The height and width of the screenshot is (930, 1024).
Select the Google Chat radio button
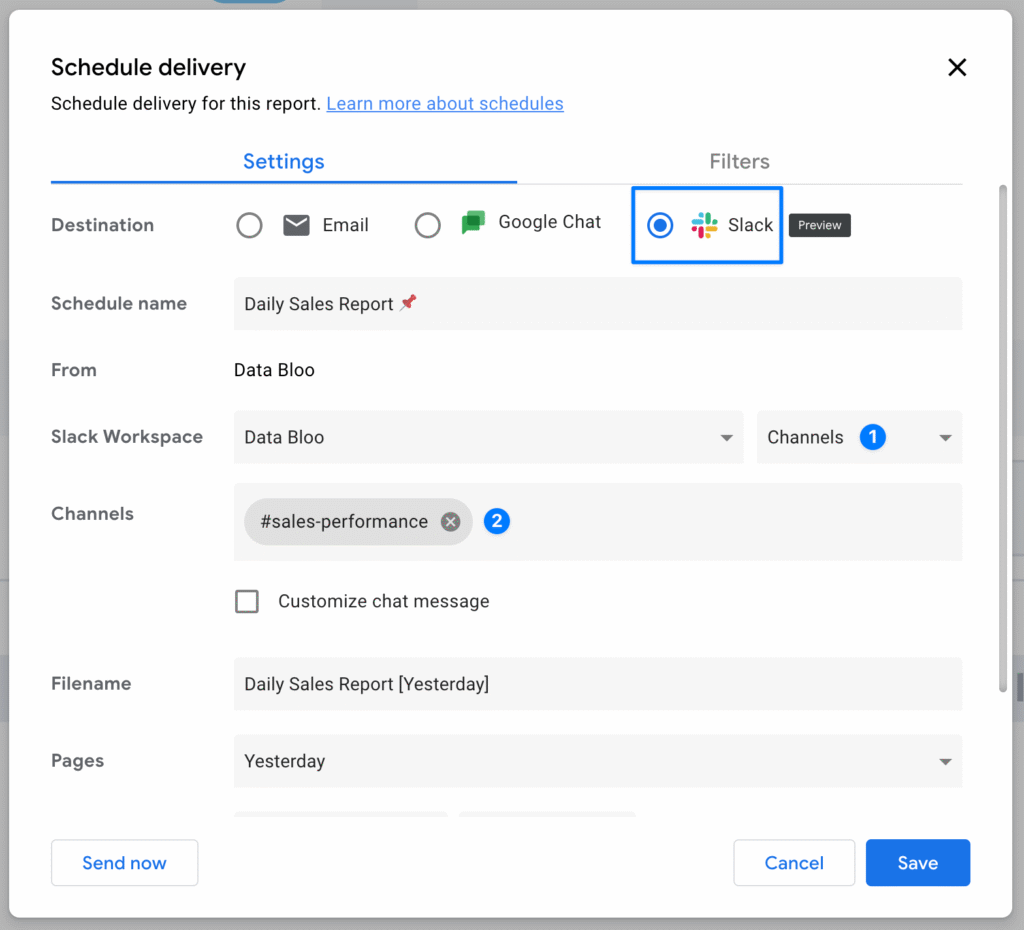[427, 225]
